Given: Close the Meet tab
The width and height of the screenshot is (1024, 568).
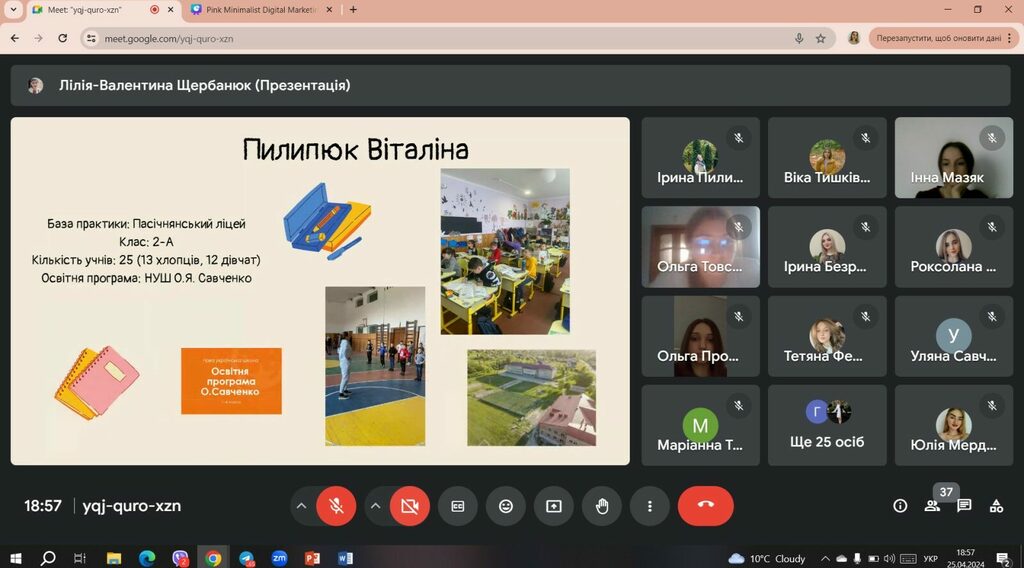Looking at the screenshot, I should [x=170, y=10].
